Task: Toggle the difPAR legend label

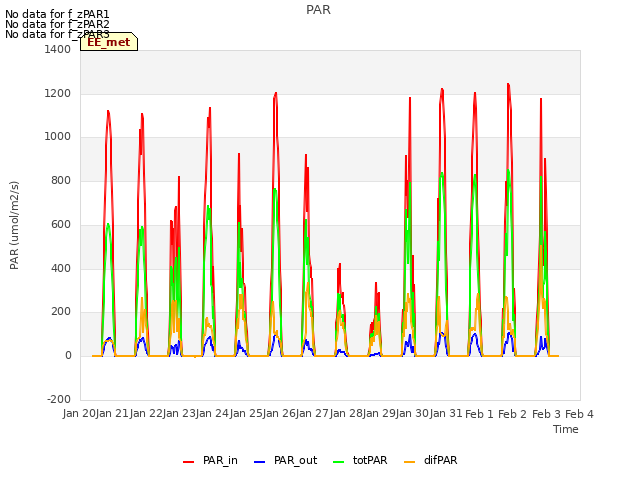Action: 440,460
